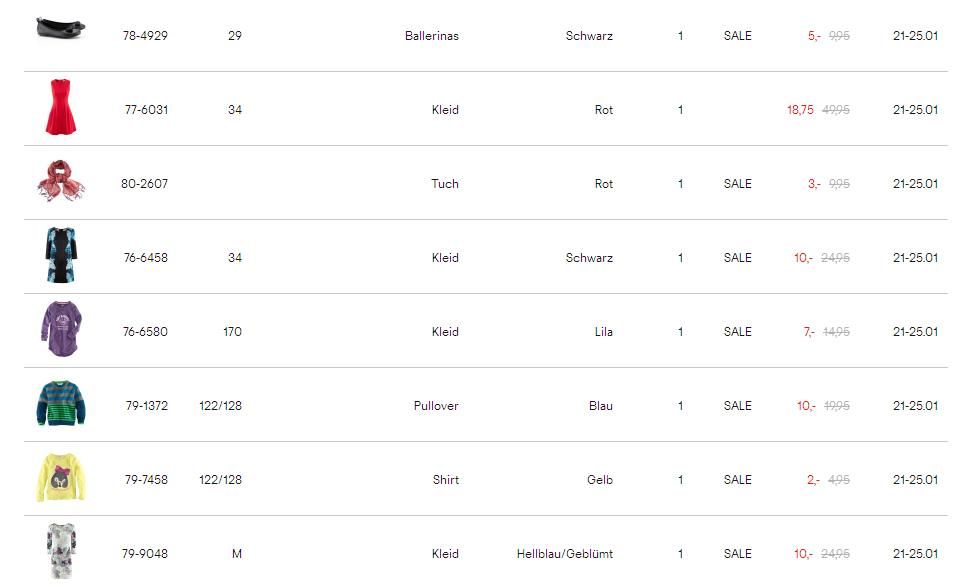Select the yellow shirt thumbnail
Screen dimensions: 971x587
(60, 478)
